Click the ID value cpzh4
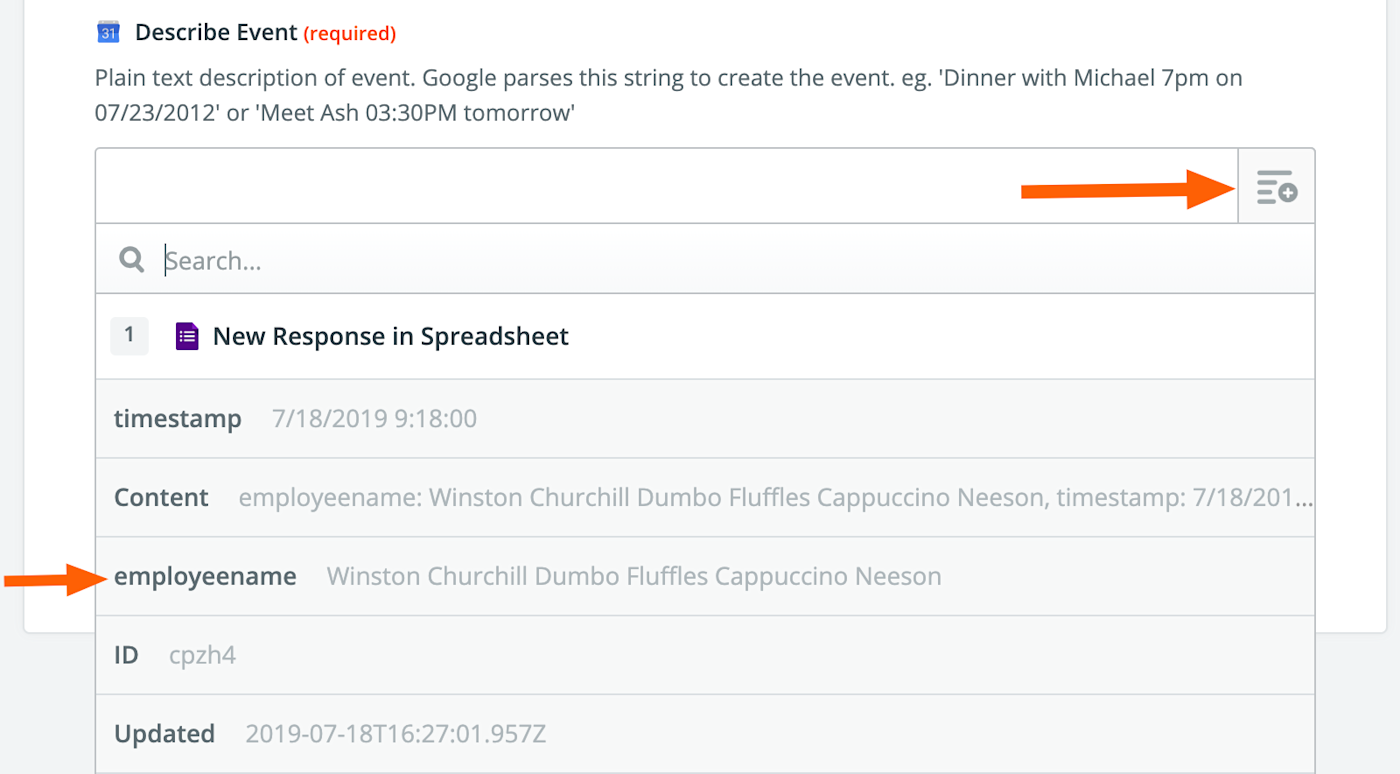 202,655
